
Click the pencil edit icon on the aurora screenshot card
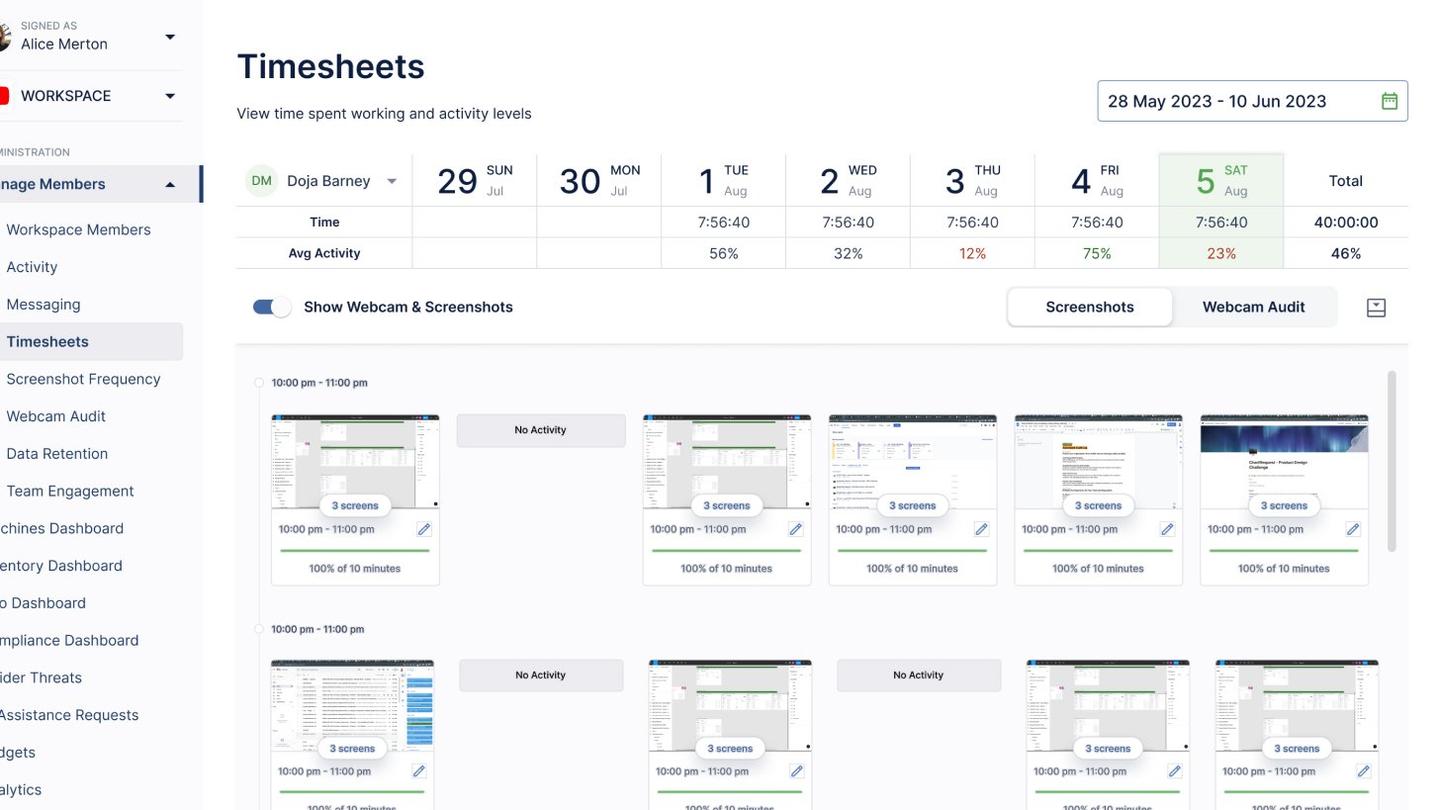[x=1353, y=529]
